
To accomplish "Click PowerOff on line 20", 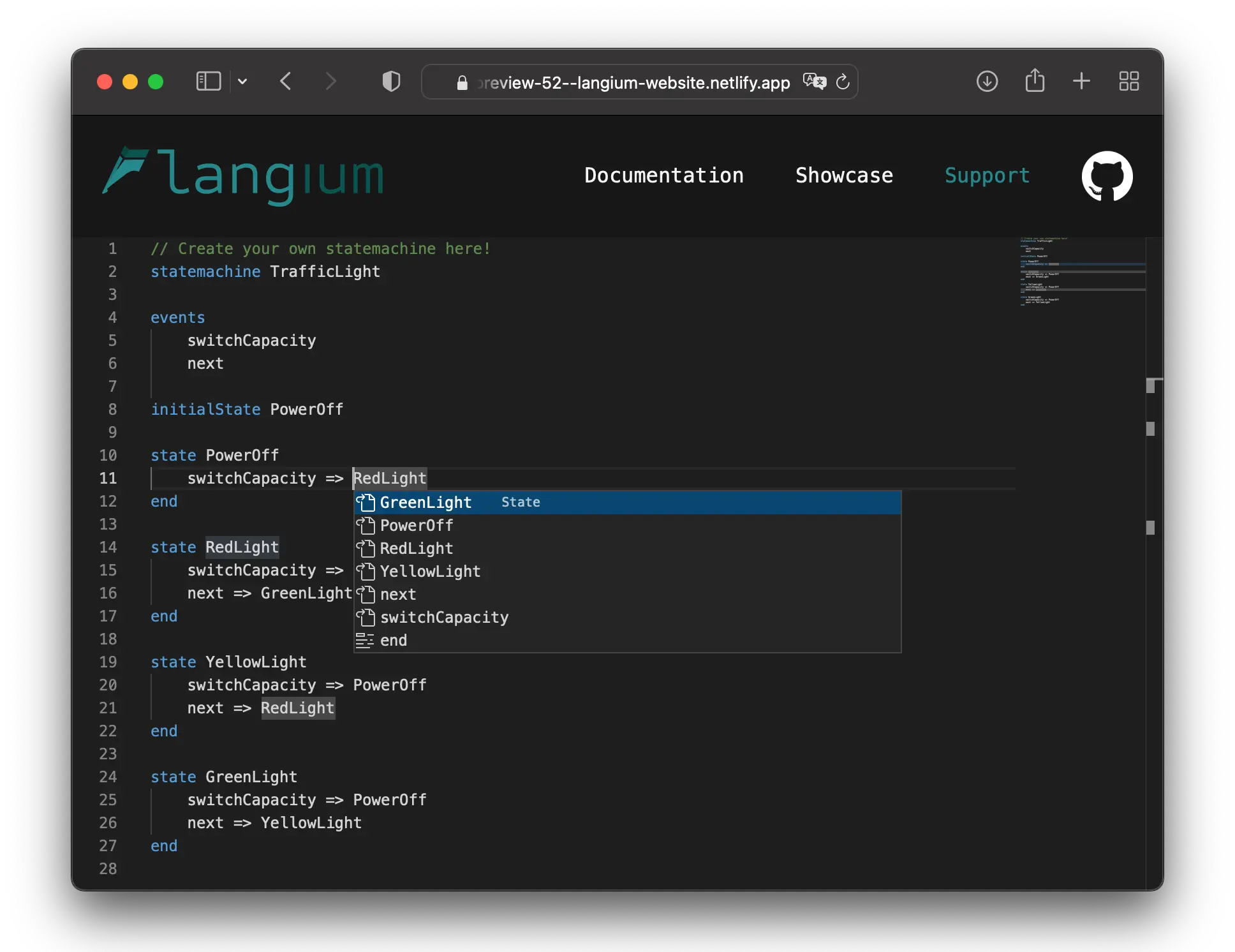I will 390,685.
